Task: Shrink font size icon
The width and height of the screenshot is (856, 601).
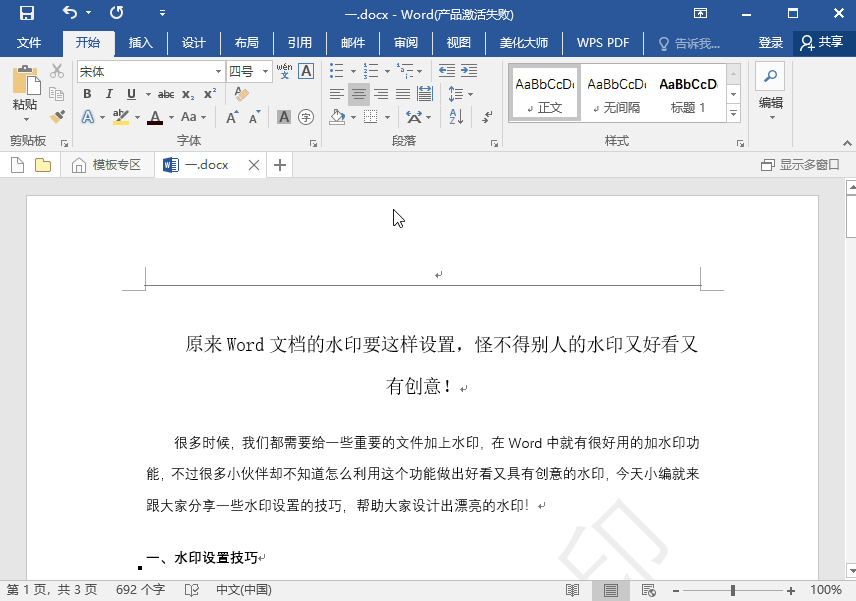Action: [x=254, y=117]
